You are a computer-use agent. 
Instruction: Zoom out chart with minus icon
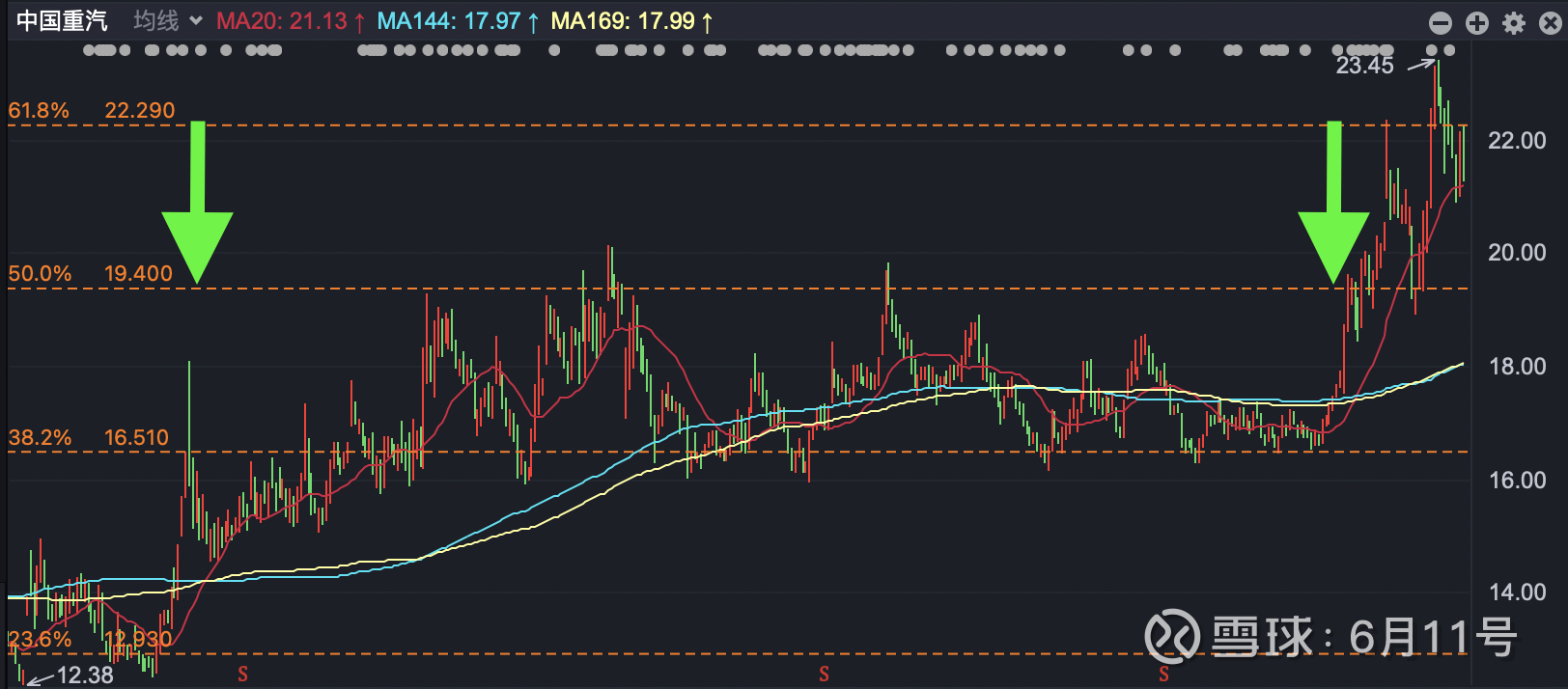point(1440,23)
